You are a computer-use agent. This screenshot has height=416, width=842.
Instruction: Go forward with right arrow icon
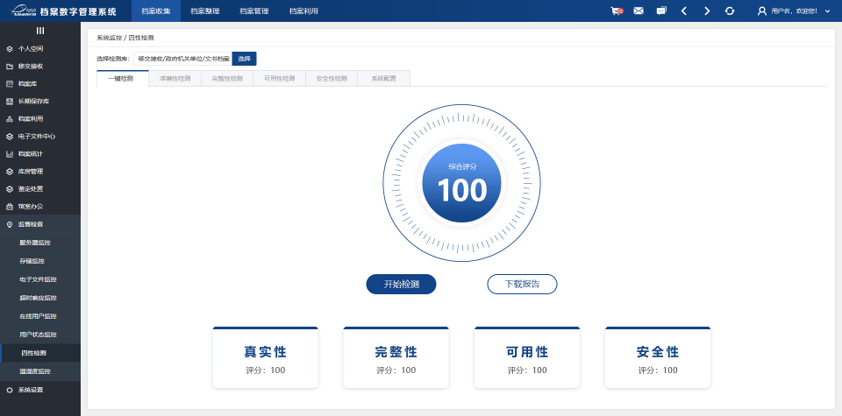tap(707, 11)
